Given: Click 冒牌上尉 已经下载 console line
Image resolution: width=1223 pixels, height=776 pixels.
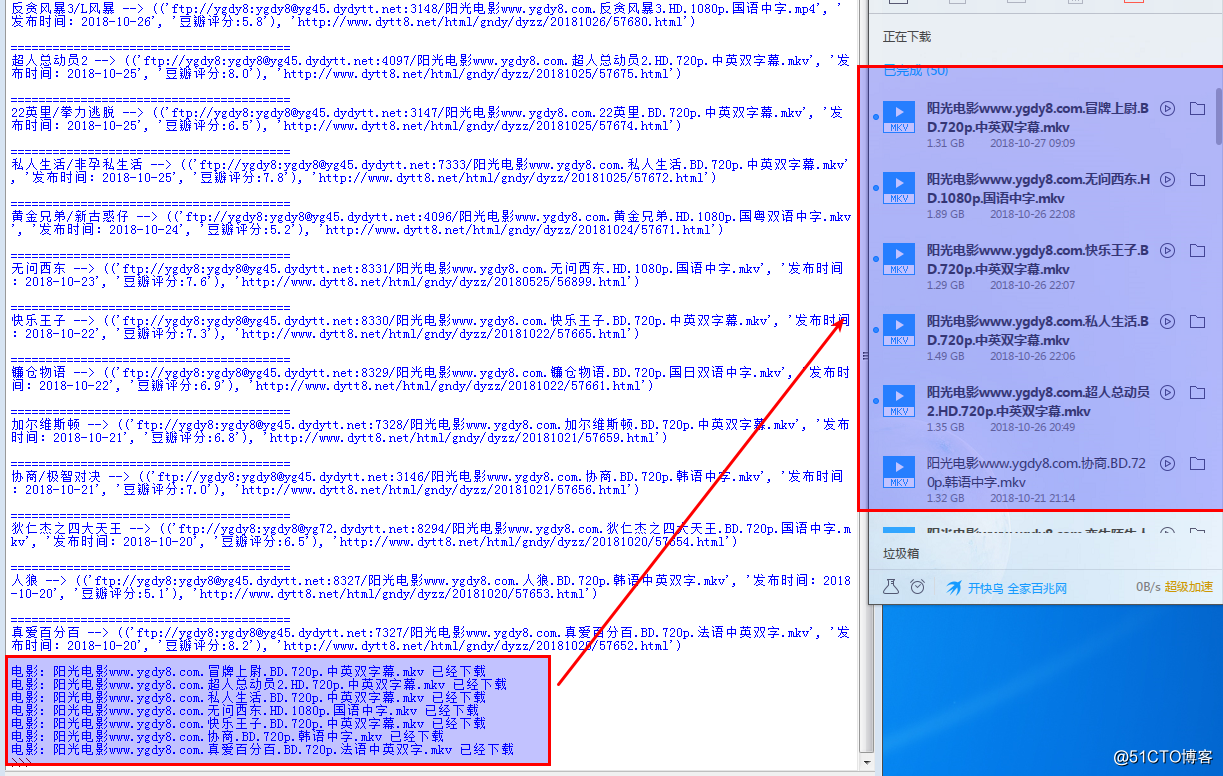Looking at the screenshot, I should pyautogui.click(x=248, y=671).
